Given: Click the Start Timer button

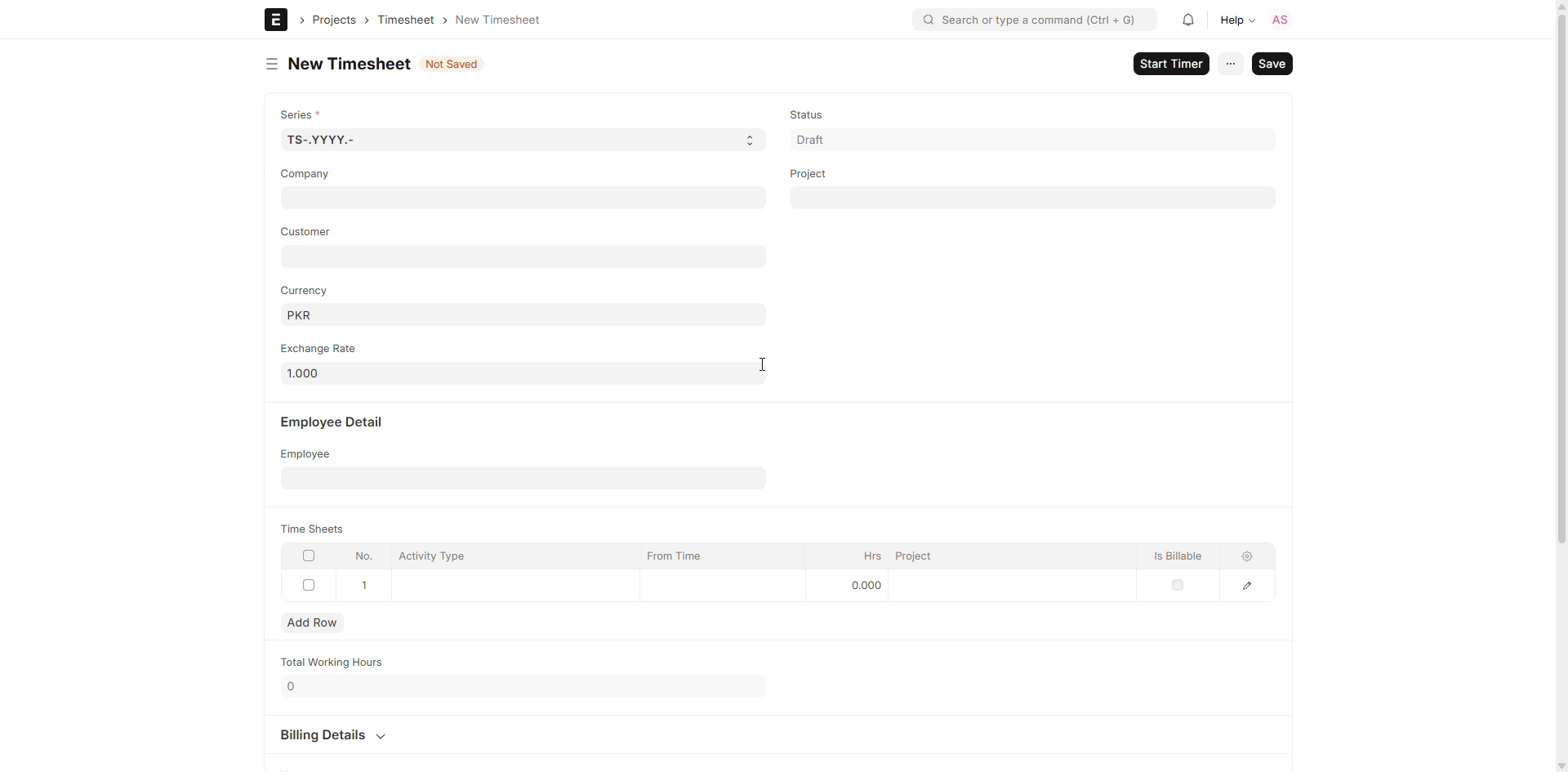Looking at the screenshot, I should click(x=1170, y=64).
